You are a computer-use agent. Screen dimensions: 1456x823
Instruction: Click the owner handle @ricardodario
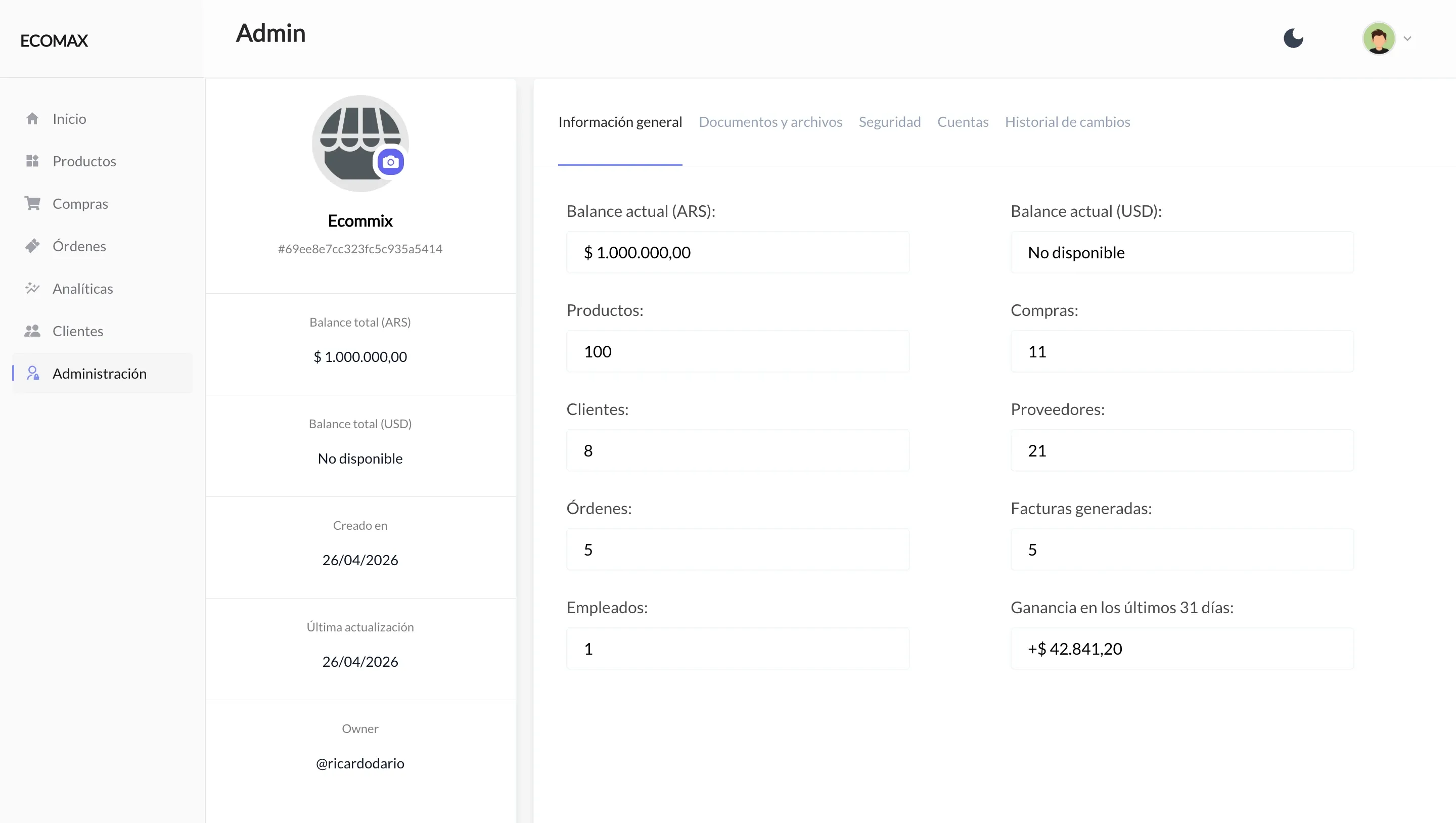coord(360,764)
